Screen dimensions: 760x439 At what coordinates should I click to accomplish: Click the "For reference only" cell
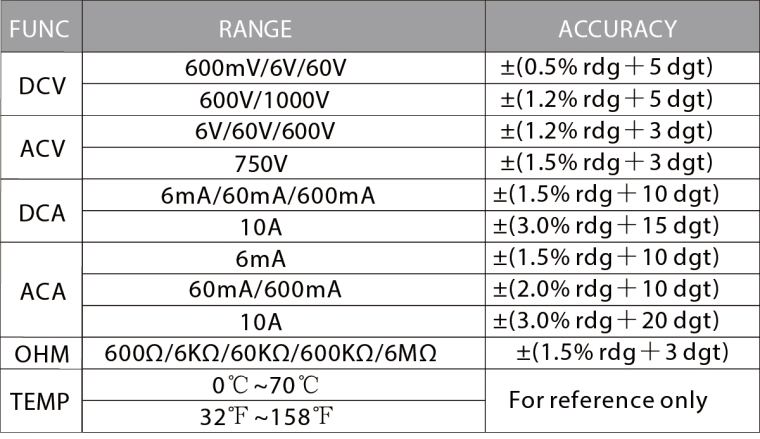(x=608, y=401)
